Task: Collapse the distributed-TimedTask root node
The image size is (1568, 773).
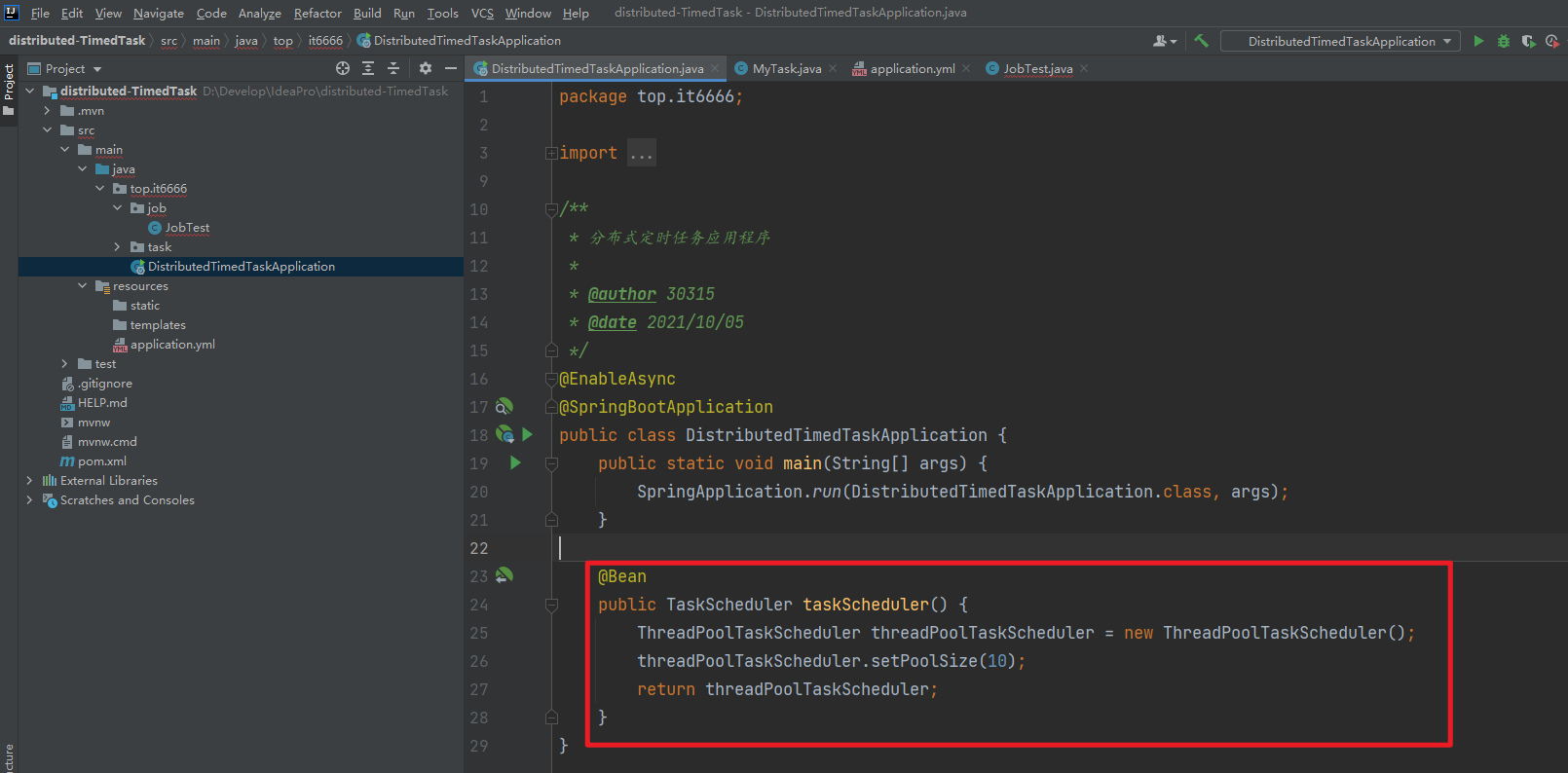Action: 29,91
